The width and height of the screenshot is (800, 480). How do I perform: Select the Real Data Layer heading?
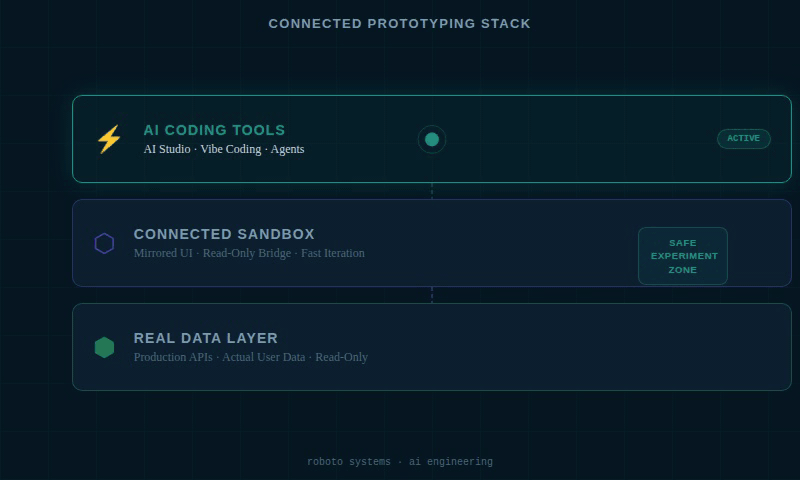206,338
